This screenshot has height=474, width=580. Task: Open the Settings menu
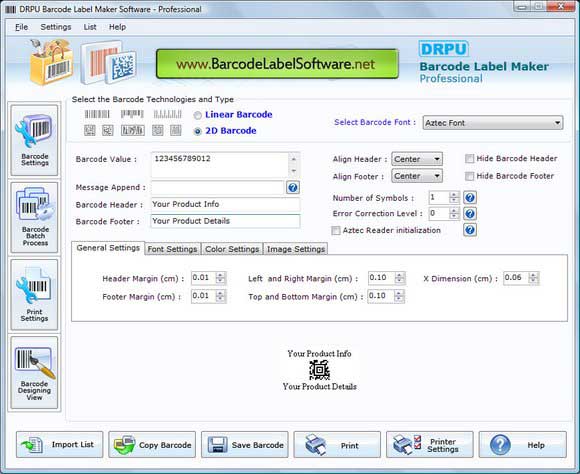(x=56, y=27)
